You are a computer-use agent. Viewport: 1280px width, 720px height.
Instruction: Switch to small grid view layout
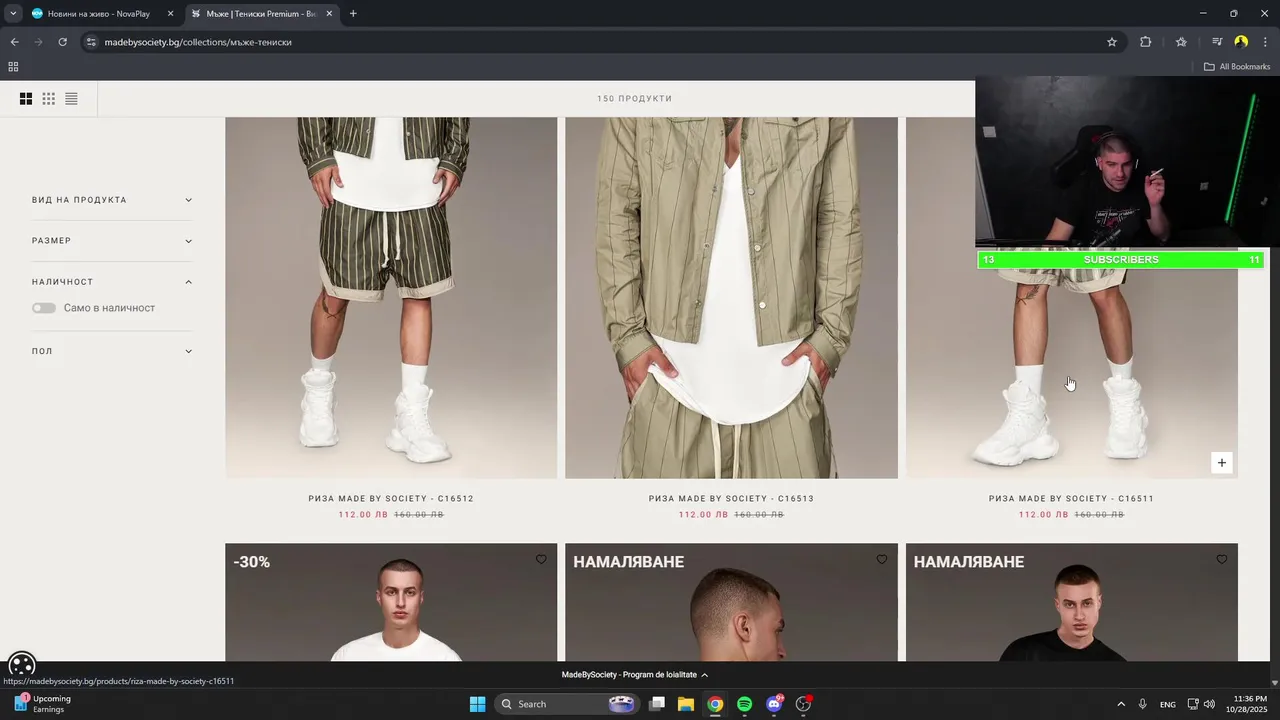[48, 98]
